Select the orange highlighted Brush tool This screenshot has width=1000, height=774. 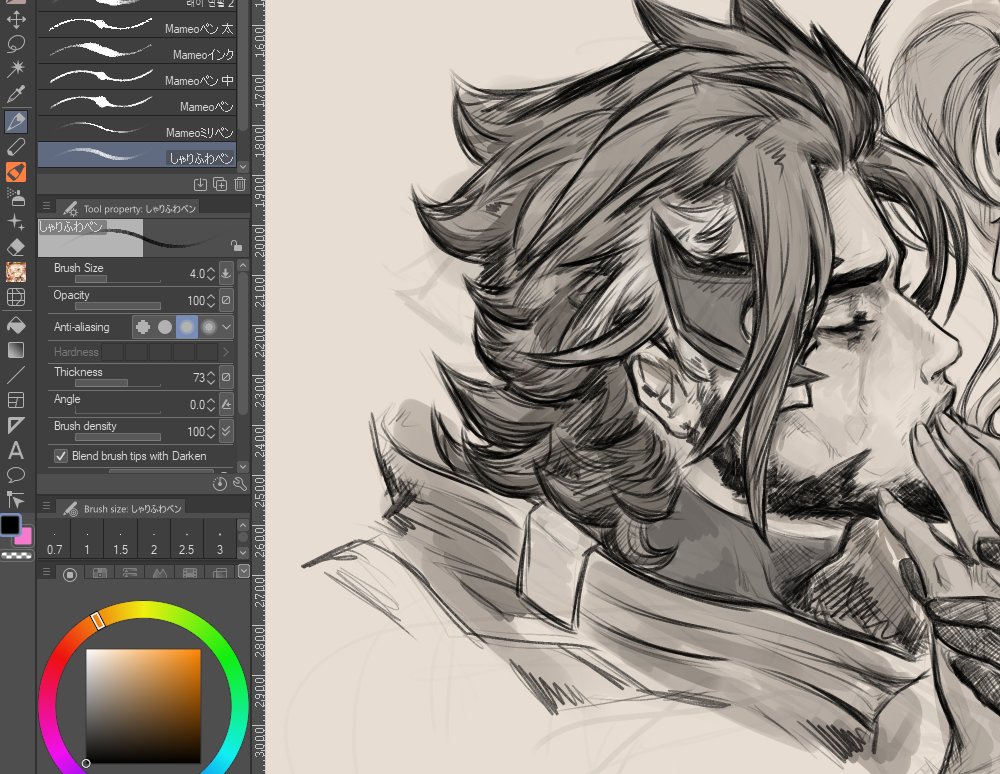tap(16, 172)
